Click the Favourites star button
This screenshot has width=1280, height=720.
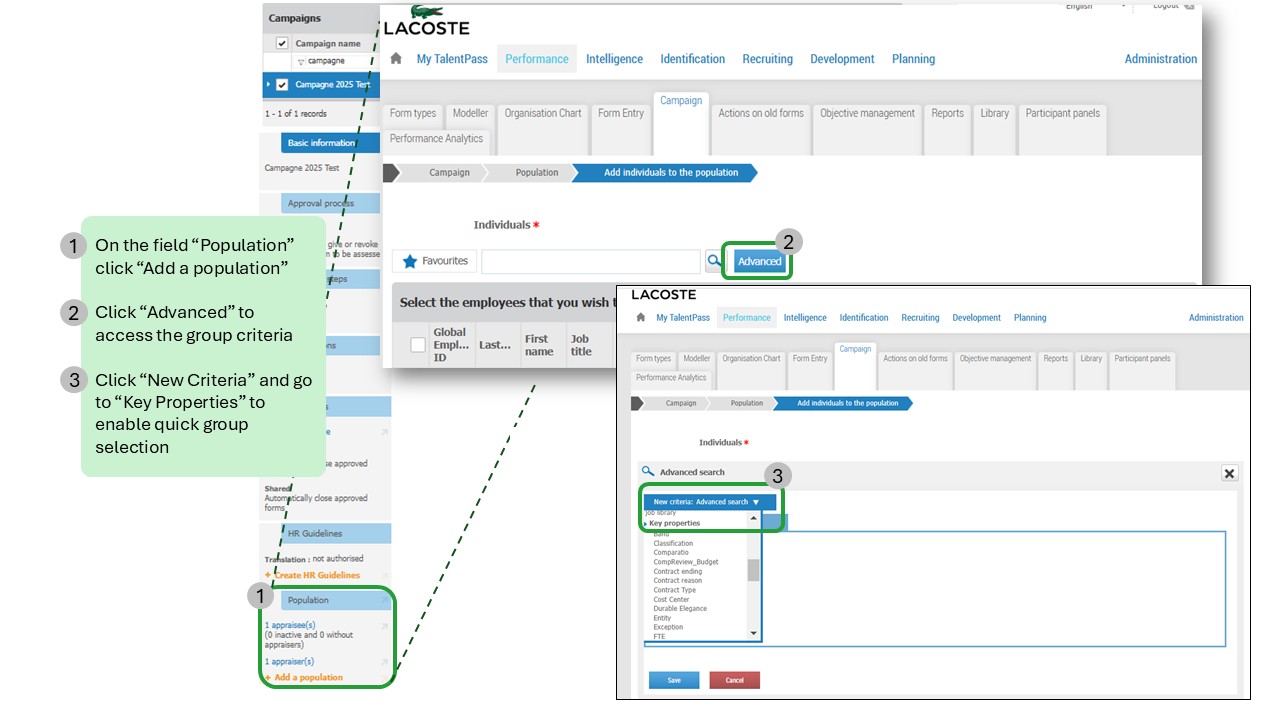coord(435,261)
